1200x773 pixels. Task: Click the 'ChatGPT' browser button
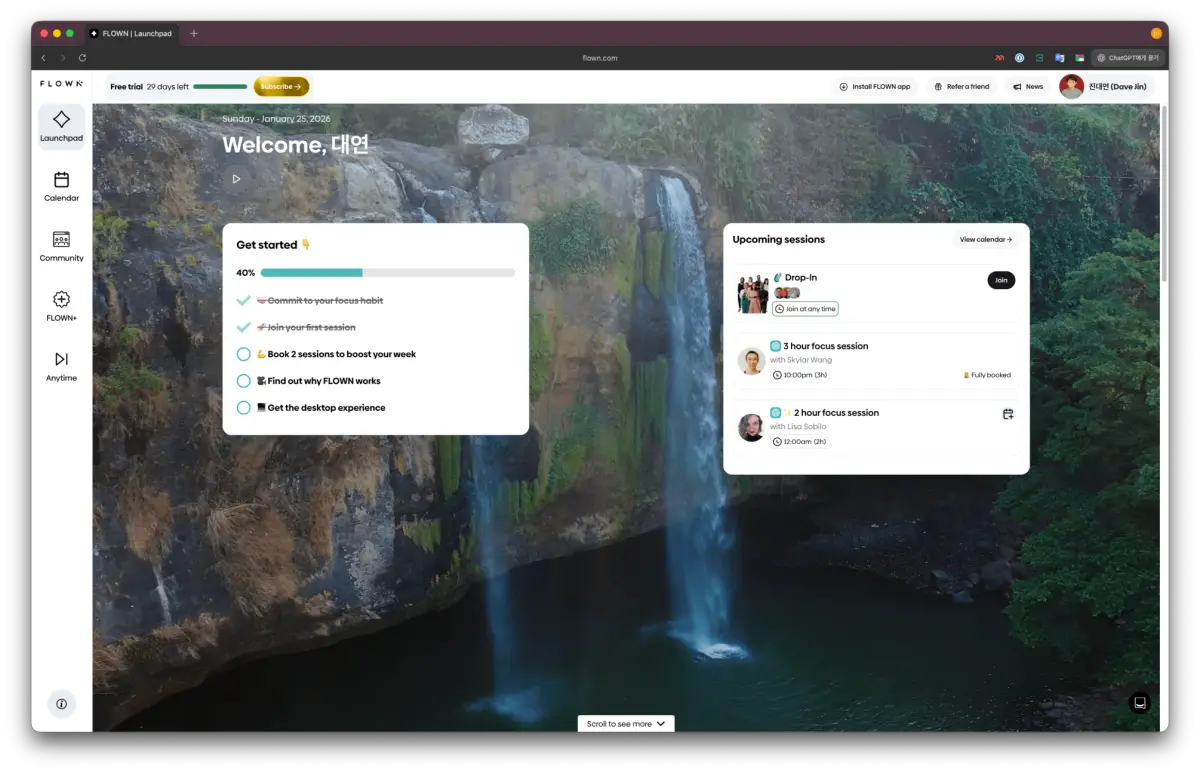click(1127, 58)
